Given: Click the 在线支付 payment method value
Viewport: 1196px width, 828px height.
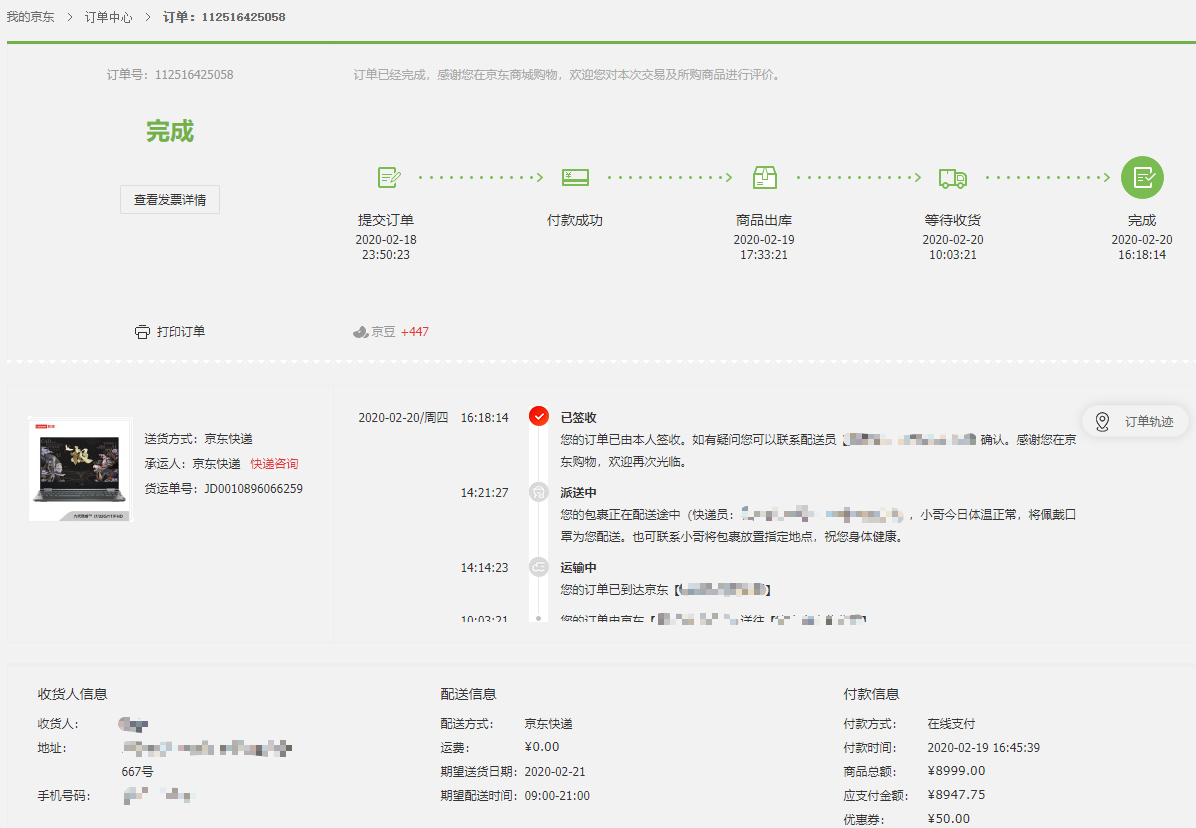Looking at the screenshot, I should 951,724.
